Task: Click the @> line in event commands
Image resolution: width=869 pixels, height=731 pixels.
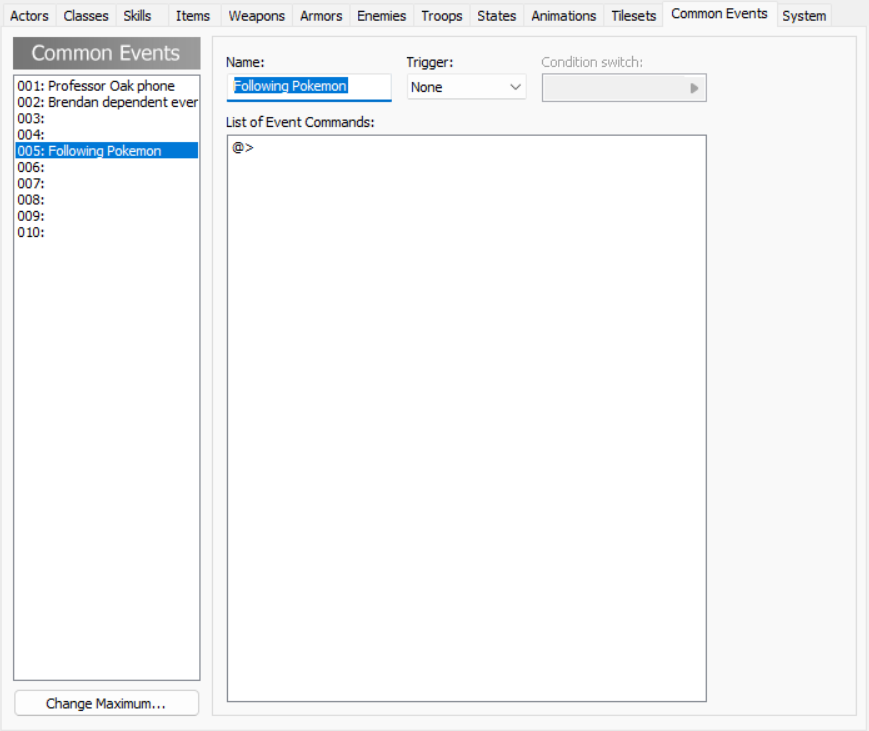Action: tap(243, 148)
